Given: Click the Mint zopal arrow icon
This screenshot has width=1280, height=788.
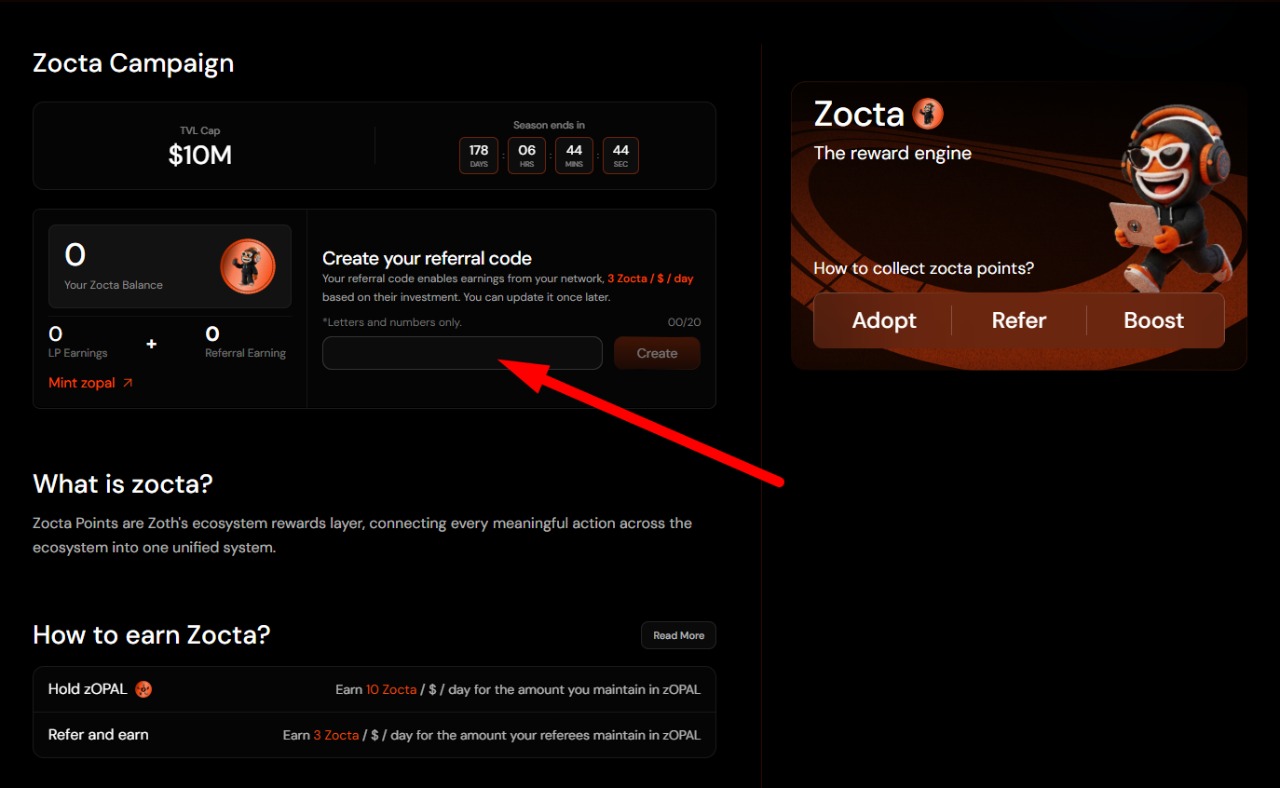Looking at the screenshot, I should point(127,383).
